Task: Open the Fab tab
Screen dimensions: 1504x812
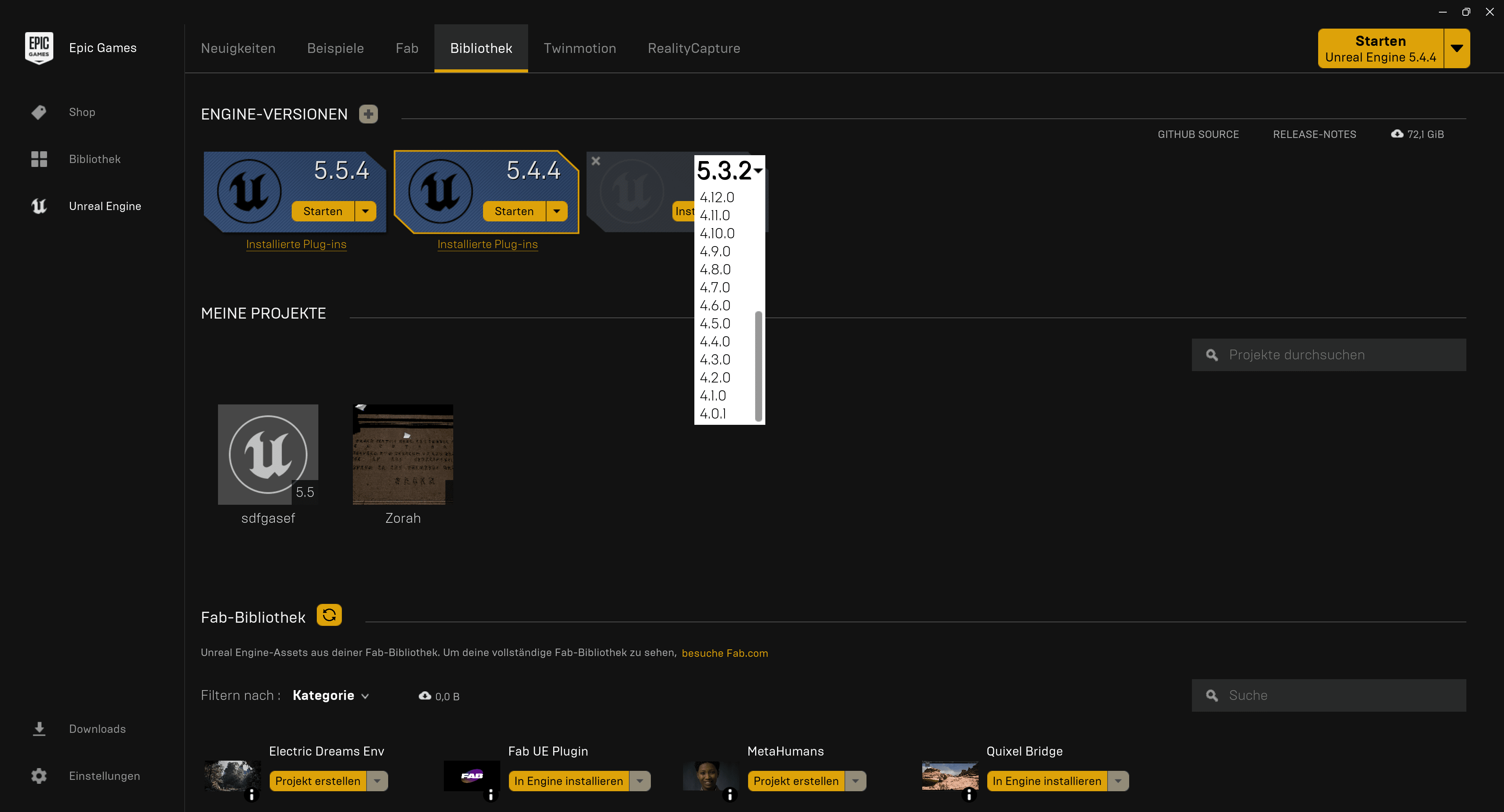Action: (x=407, y=49)
